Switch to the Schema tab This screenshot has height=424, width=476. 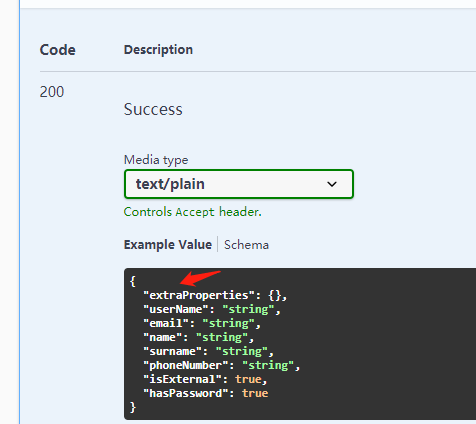click(246, 245)
